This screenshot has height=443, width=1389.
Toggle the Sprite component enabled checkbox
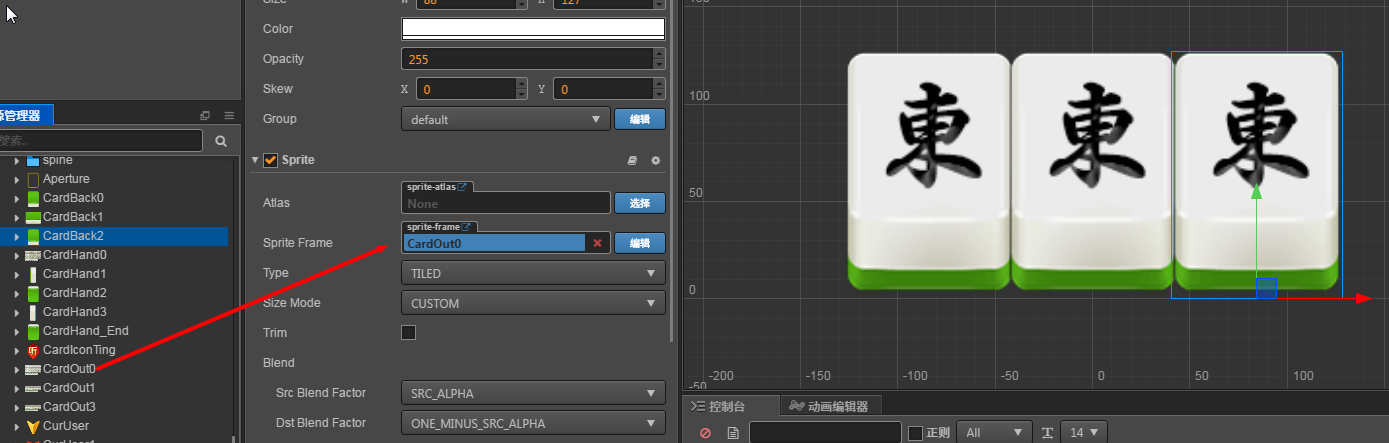(270, 160)
